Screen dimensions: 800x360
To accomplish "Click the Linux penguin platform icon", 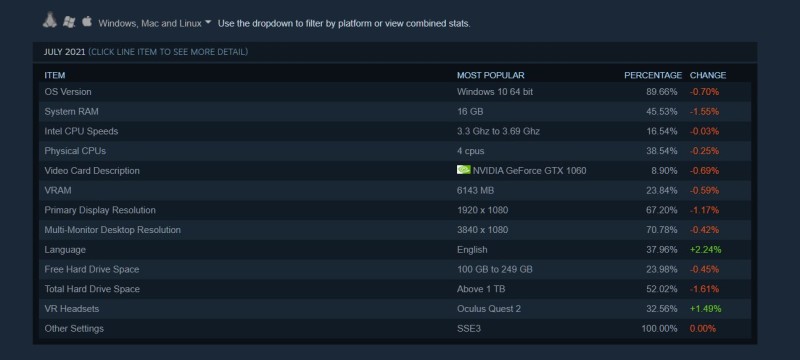I will click(x=49, y=20).
